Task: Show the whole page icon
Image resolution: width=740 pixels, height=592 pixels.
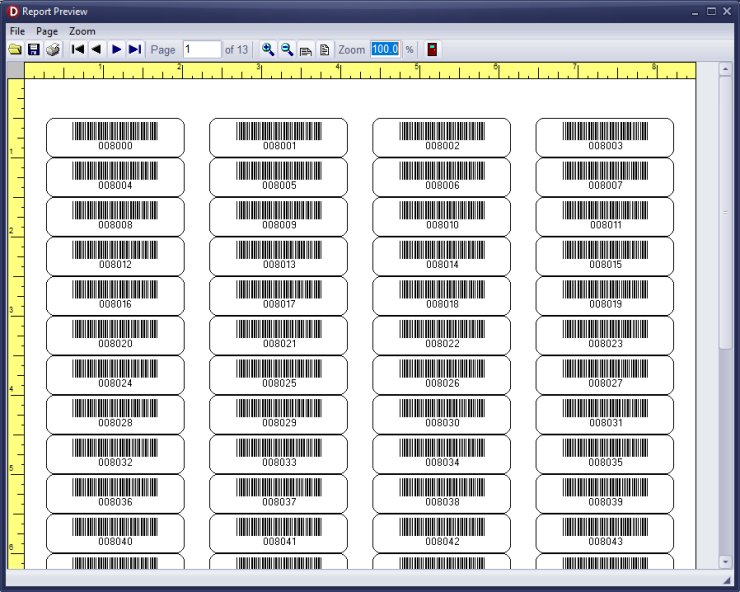Action: (324, 49)
